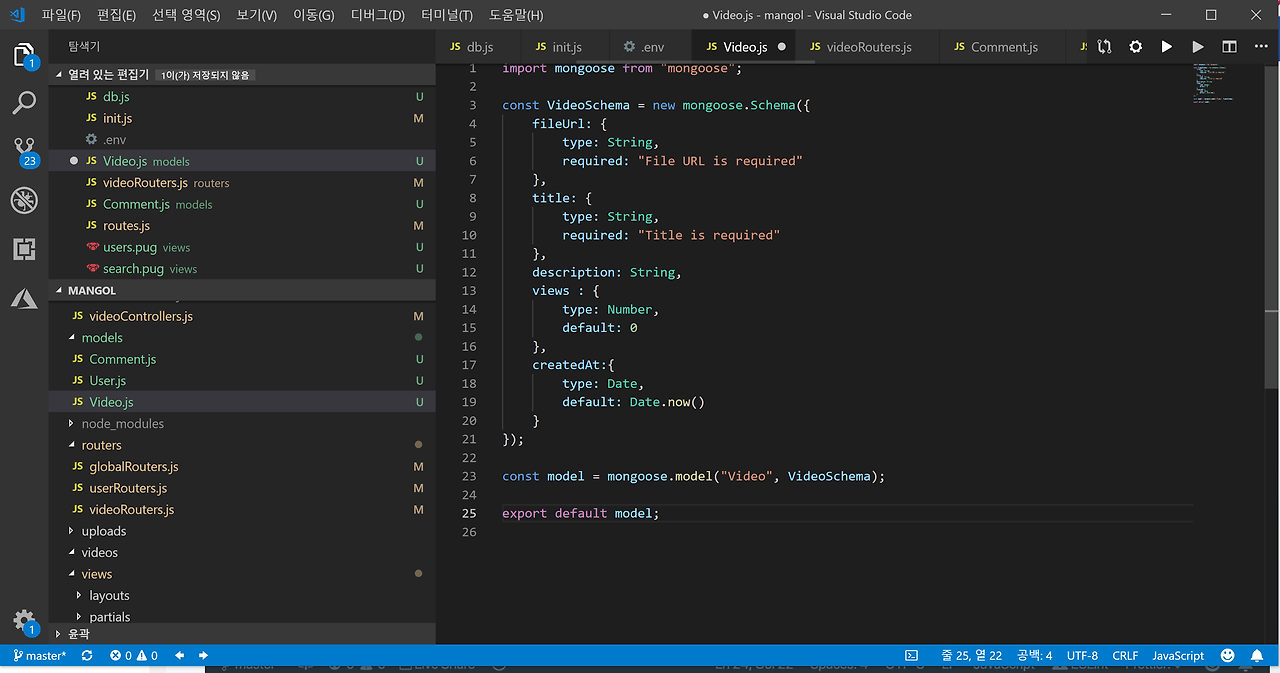The height and width of the screenshot is (673, 1280).
Task: Switch to the db.js editor tab
Action: [480, 47]
